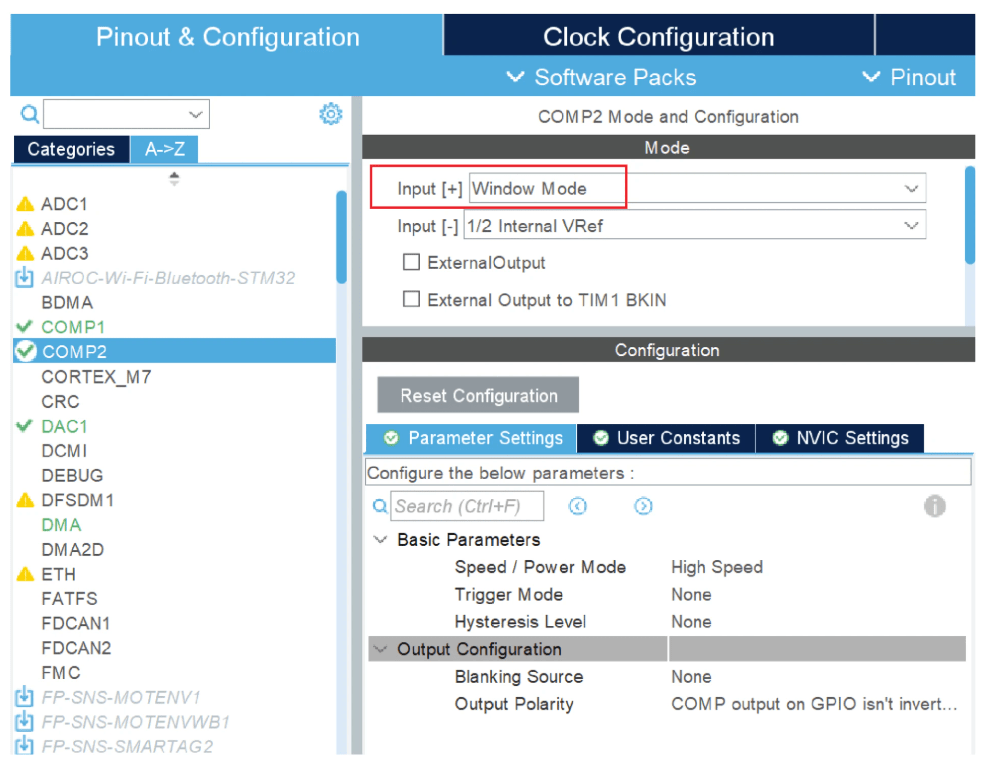Image resolution: width=986 pixels, height=768 pixels.
Task: Click the Reset Configuration button
Action: pyautogui.click(x=478, y=395)
